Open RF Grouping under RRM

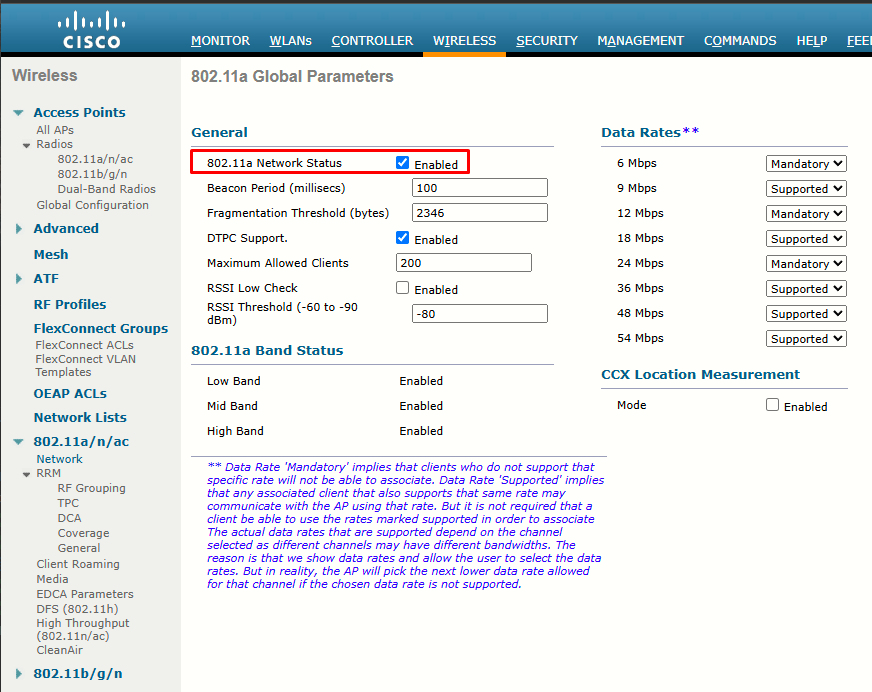coord(91,488)
